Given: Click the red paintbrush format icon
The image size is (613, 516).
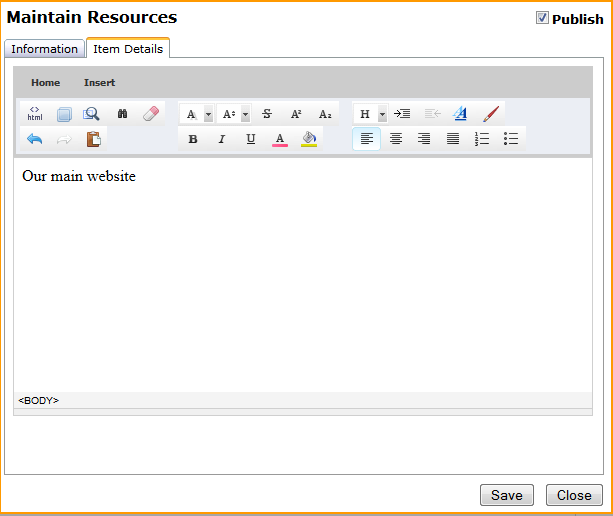Looking at the screenshot, I should tap(491, 114).
